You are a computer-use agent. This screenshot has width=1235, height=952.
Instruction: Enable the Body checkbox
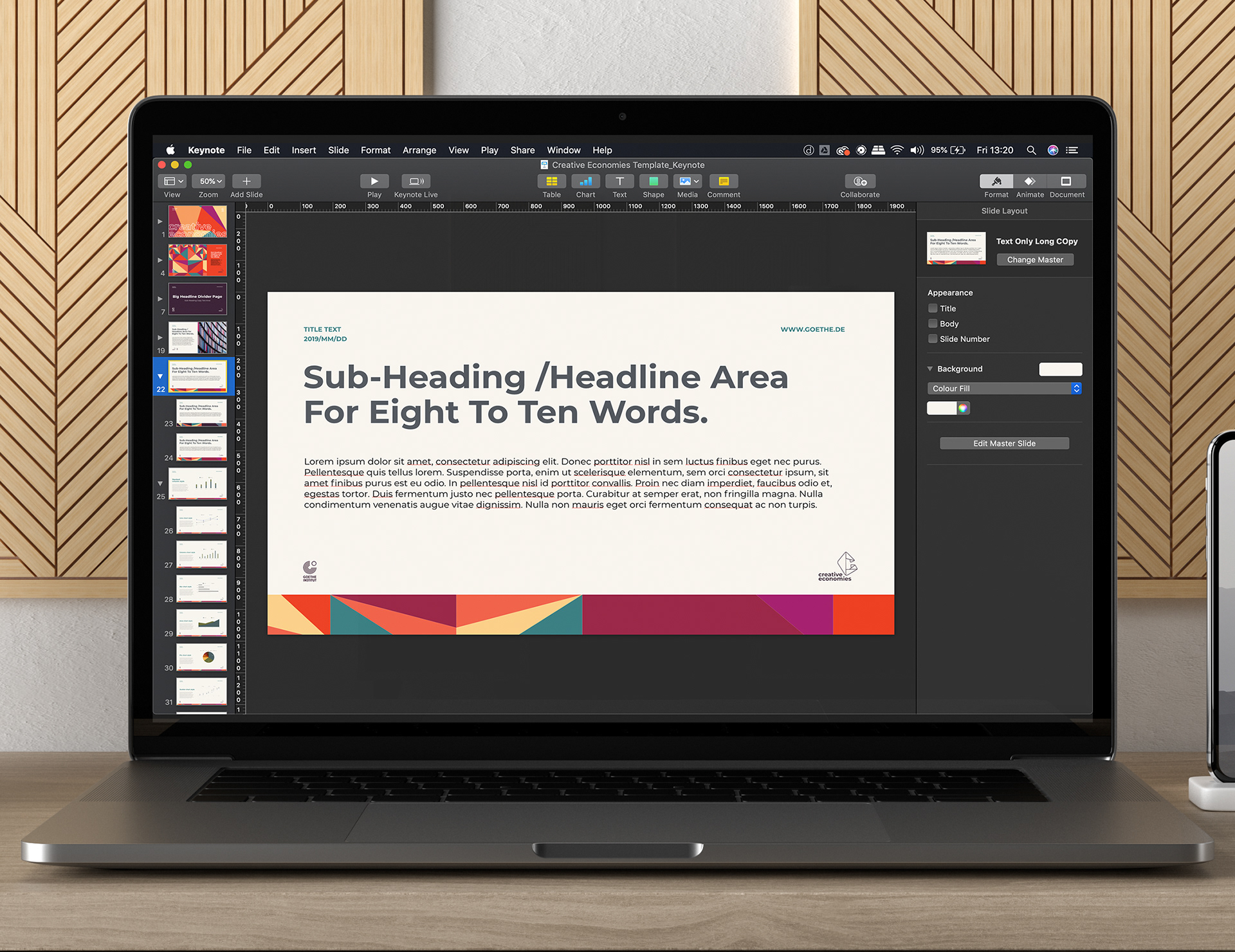tap(933, 324)
